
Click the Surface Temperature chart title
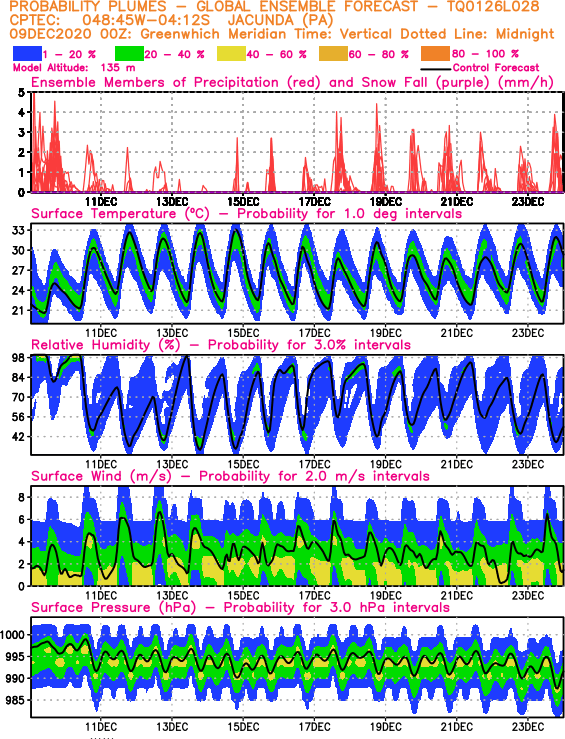246,213
